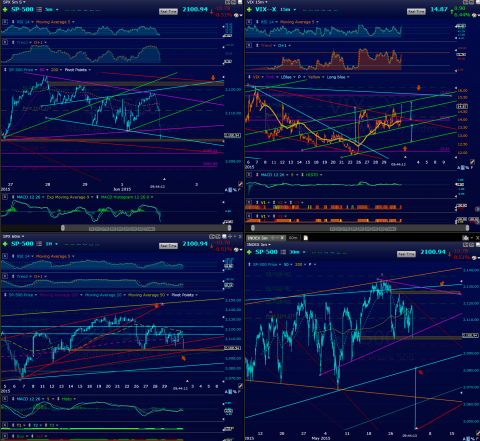Open VIX 15m title menu
This screenshot has height=441, width=480.
click(x=257, y=2)
